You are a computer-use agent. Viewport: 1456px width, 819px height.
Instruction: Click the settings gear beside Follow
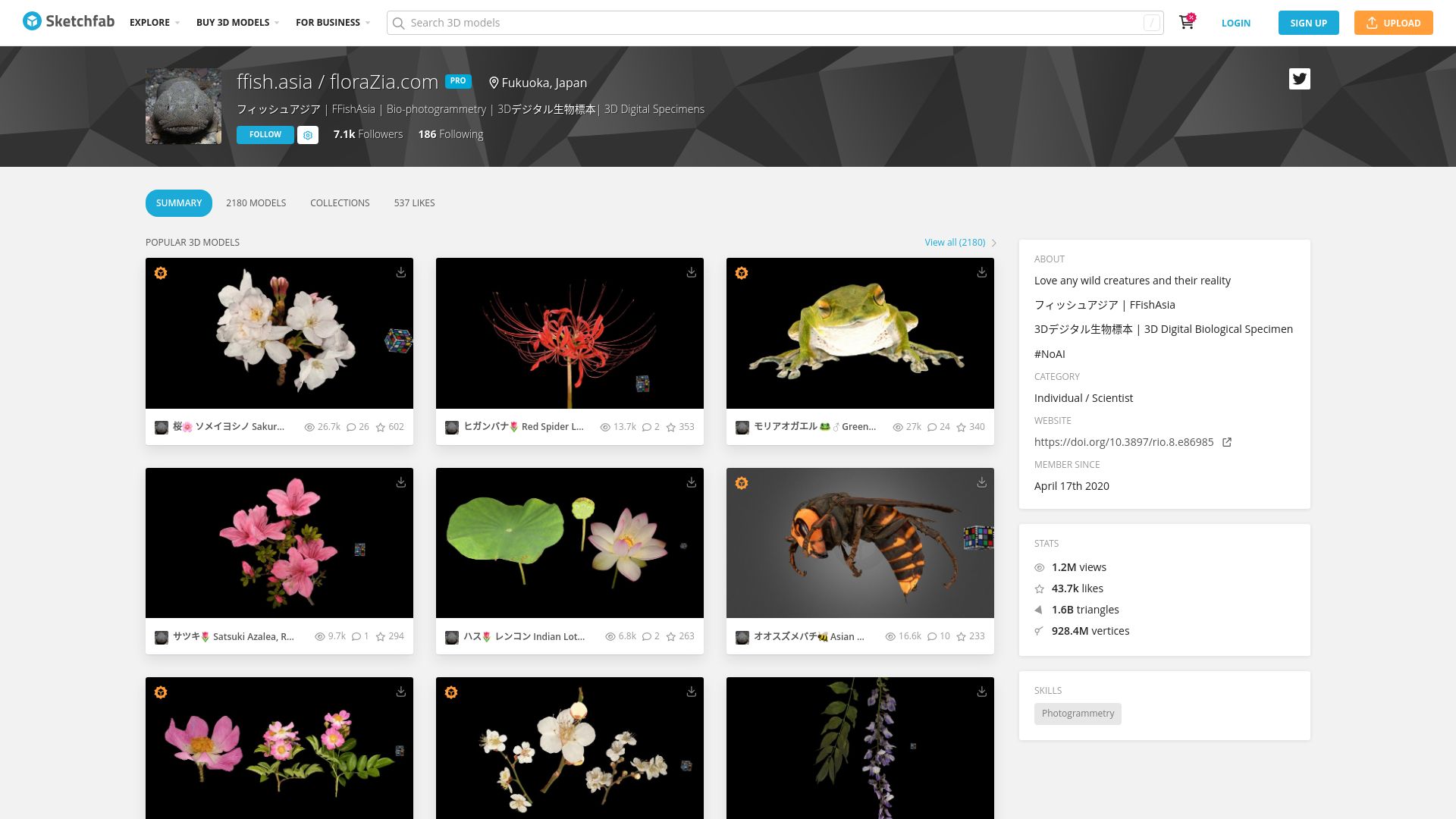[x=308, y=135]
